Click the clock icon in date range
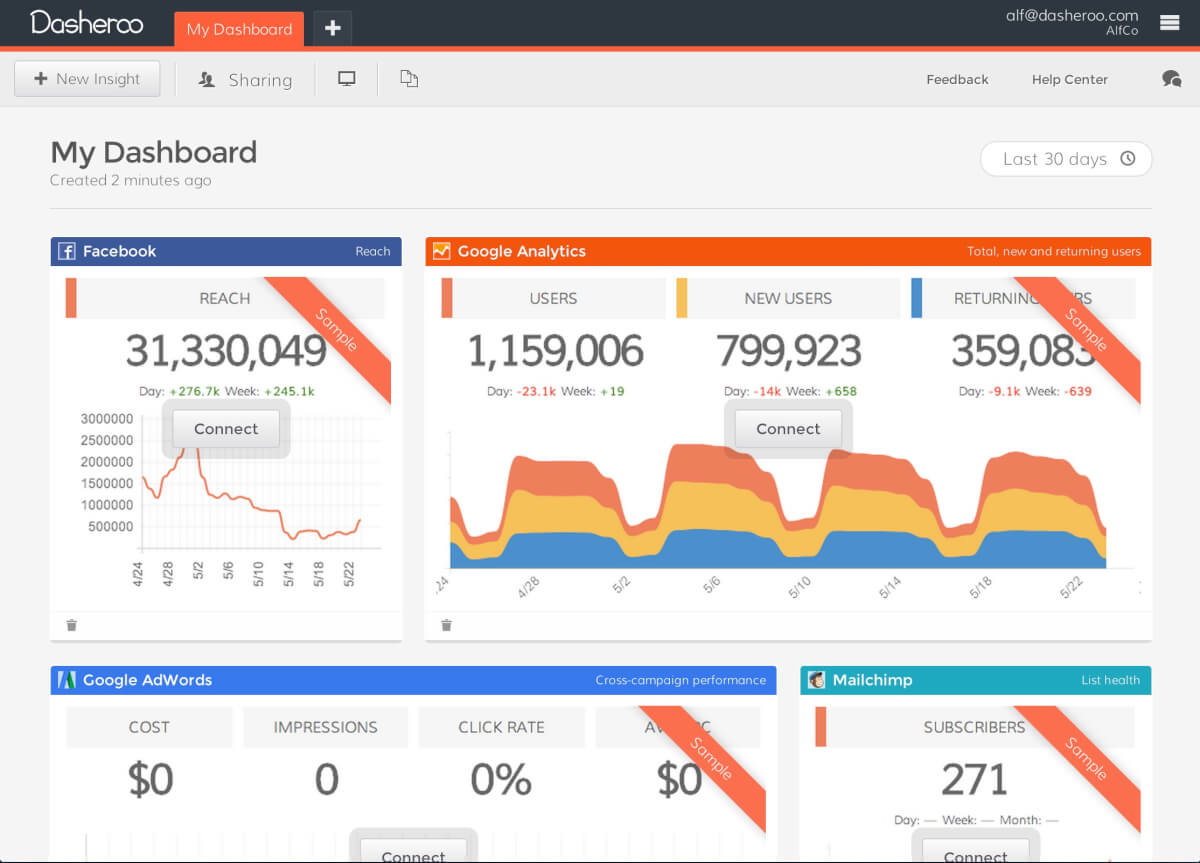The image size is (1200, 863). click(x=1128, y=159)
